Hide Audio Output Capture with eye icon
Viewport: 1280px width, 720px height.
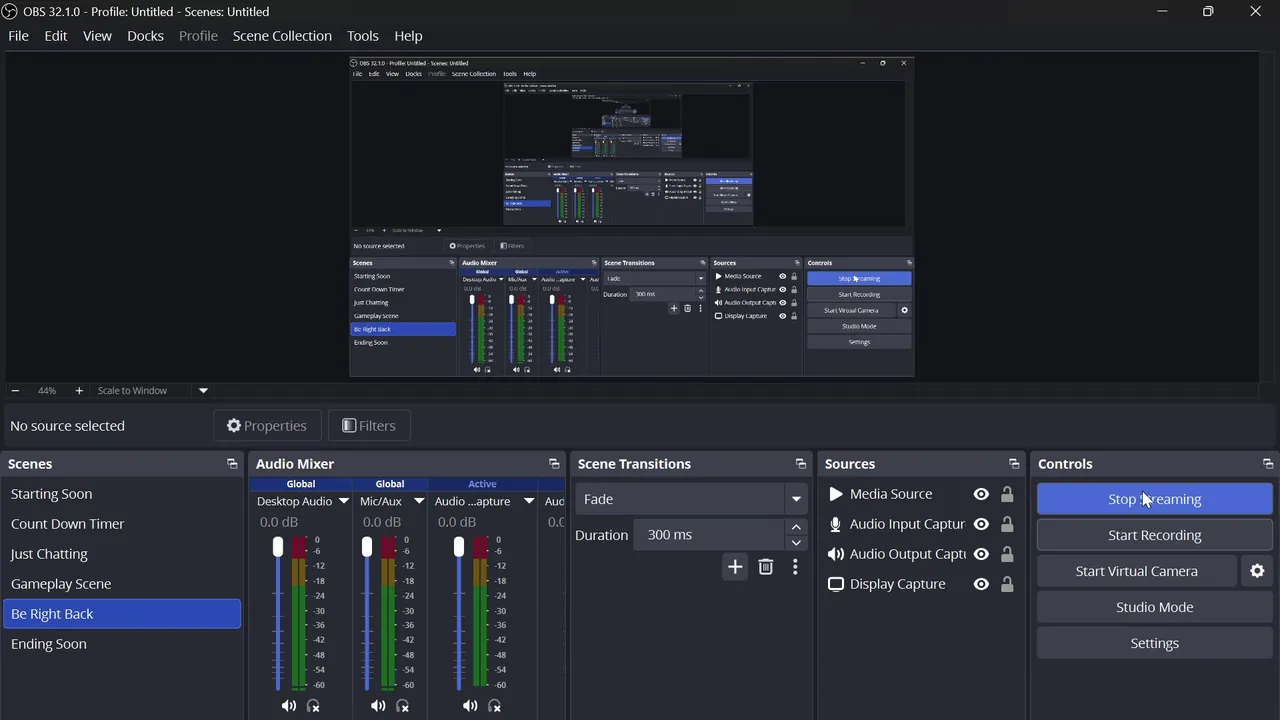pos(981,554)
